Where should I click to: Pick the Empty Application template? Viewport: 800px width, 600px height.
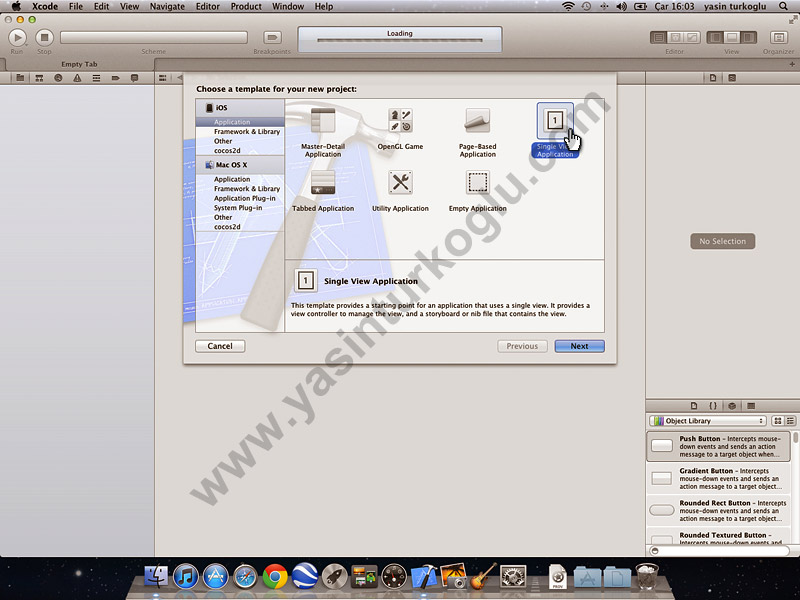coord(478,191)
